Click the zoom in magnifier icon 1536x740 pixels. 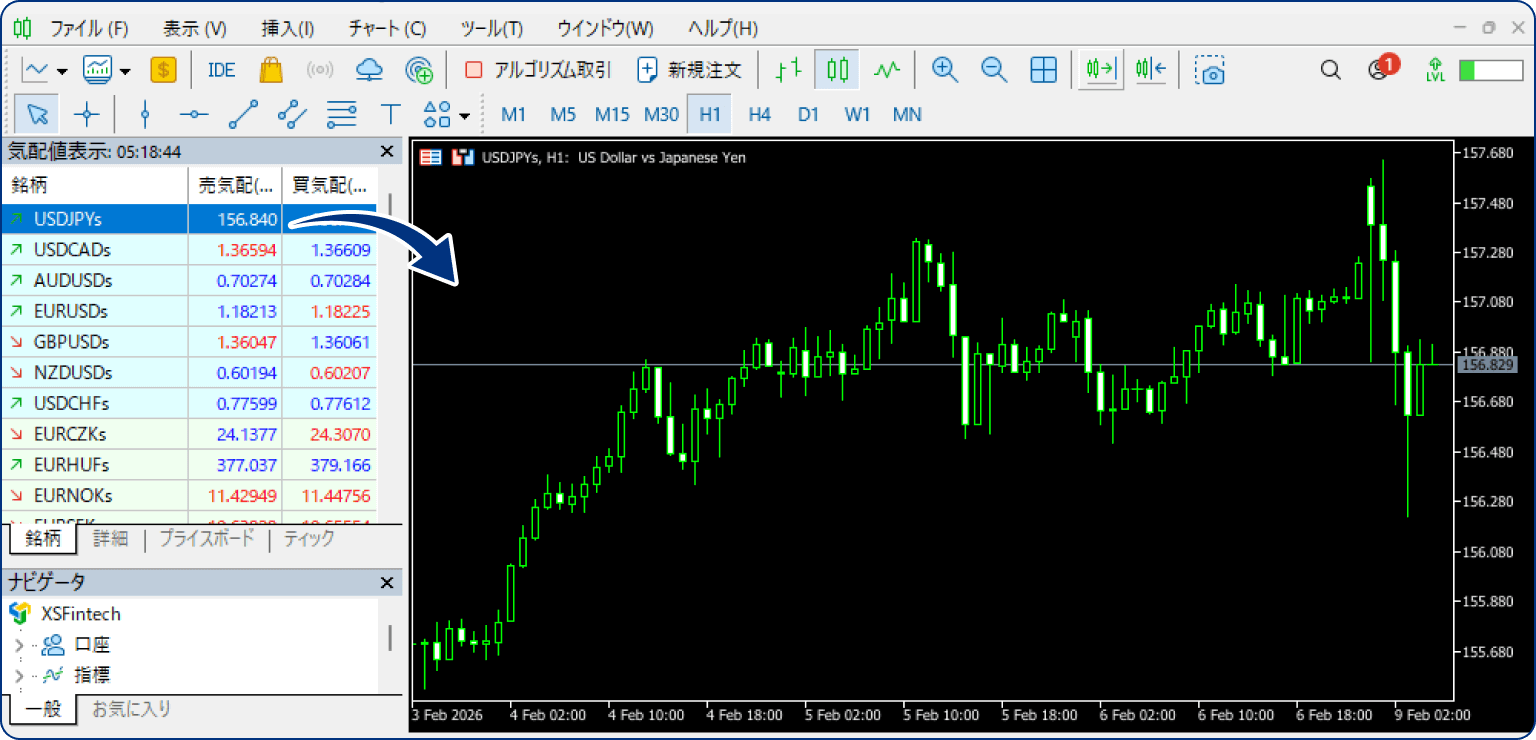coord(944,69)
